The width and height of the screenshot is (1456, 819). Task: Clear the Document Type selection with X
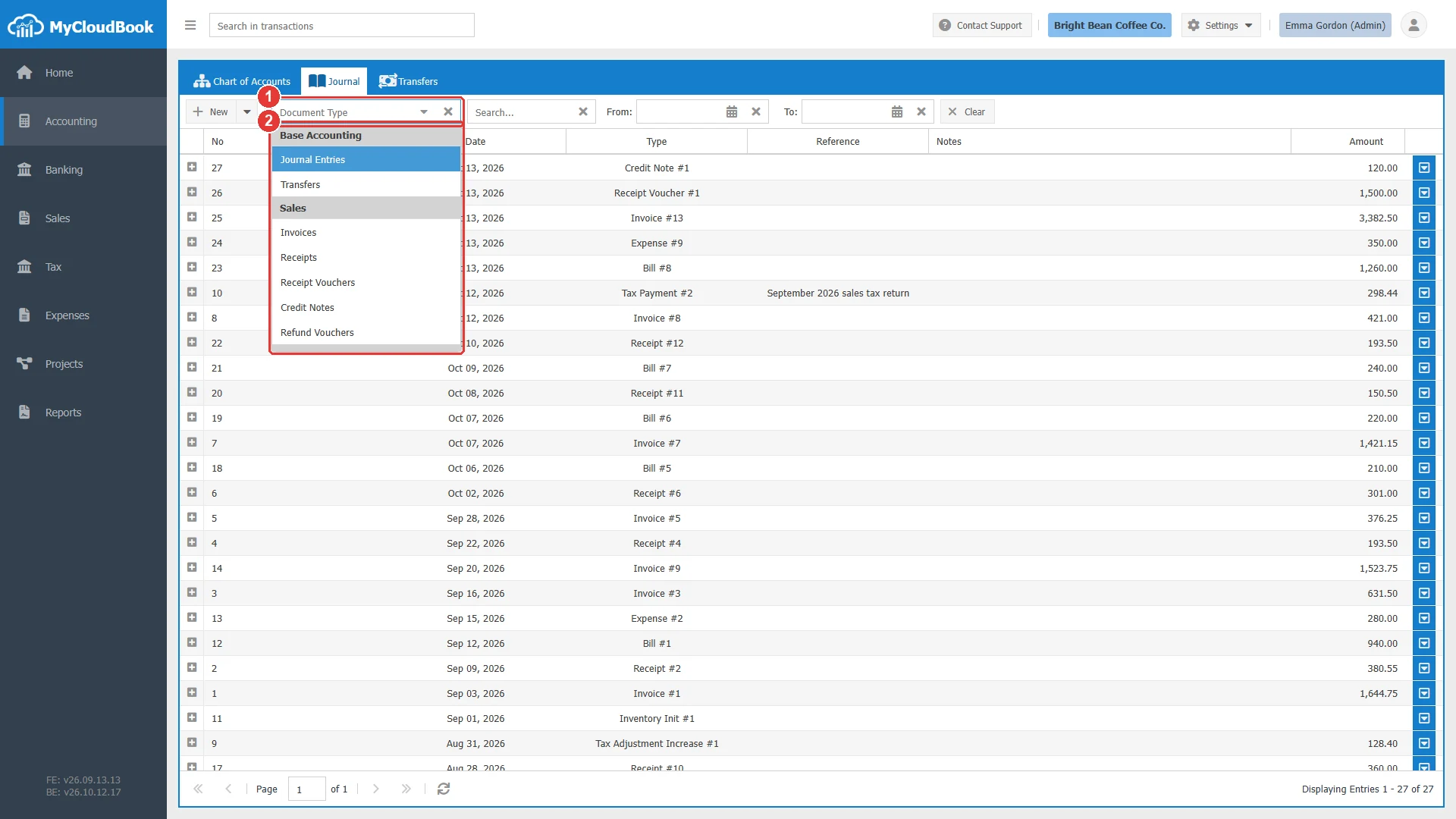coord(448,111)
